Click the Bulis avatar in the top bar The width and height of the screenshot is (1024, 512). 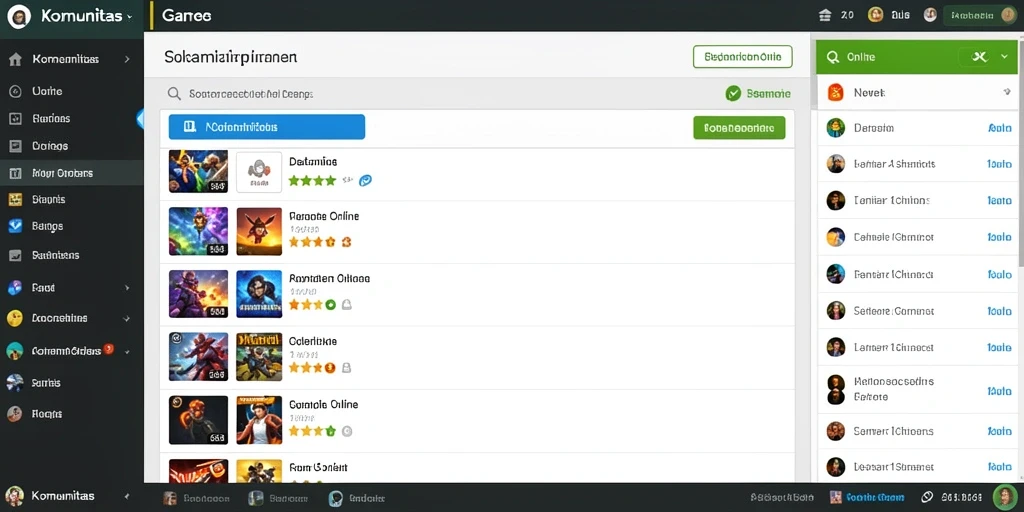[876, 15]
